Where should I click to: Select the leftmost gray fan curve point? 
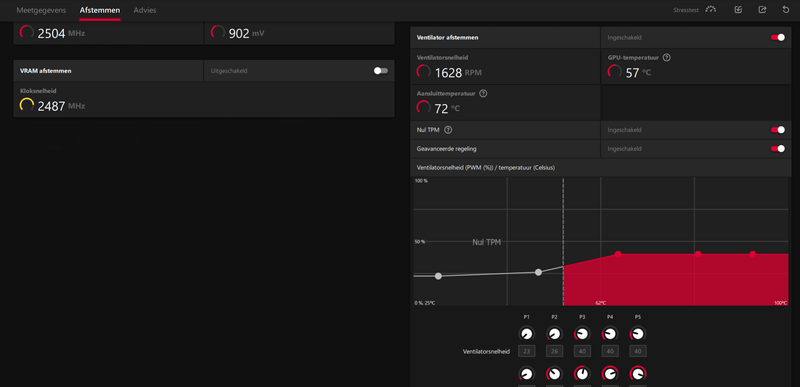point(438,276)
